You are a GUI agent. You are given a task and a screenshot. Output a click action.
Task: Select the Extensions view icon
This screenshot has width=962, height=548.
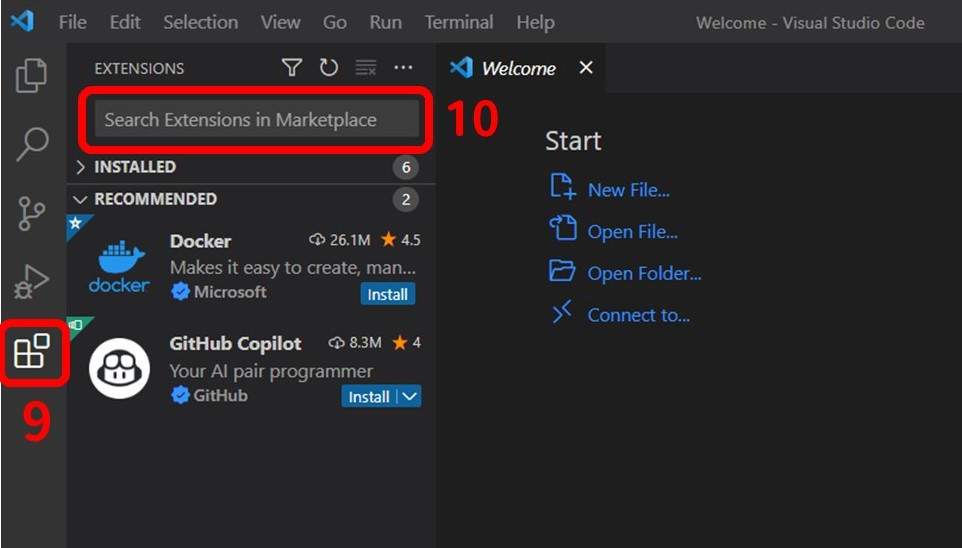pyautogui.click(x=32, y=351)
